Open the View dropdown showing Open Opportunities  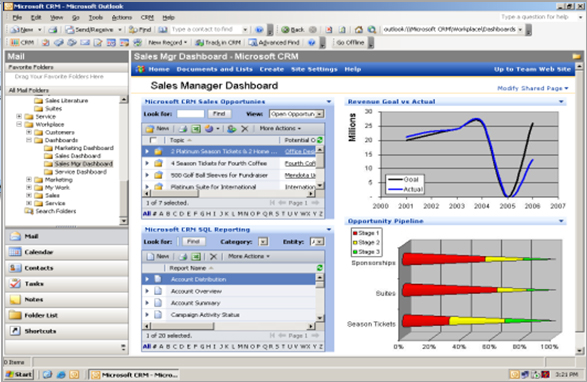pos(296,114)
